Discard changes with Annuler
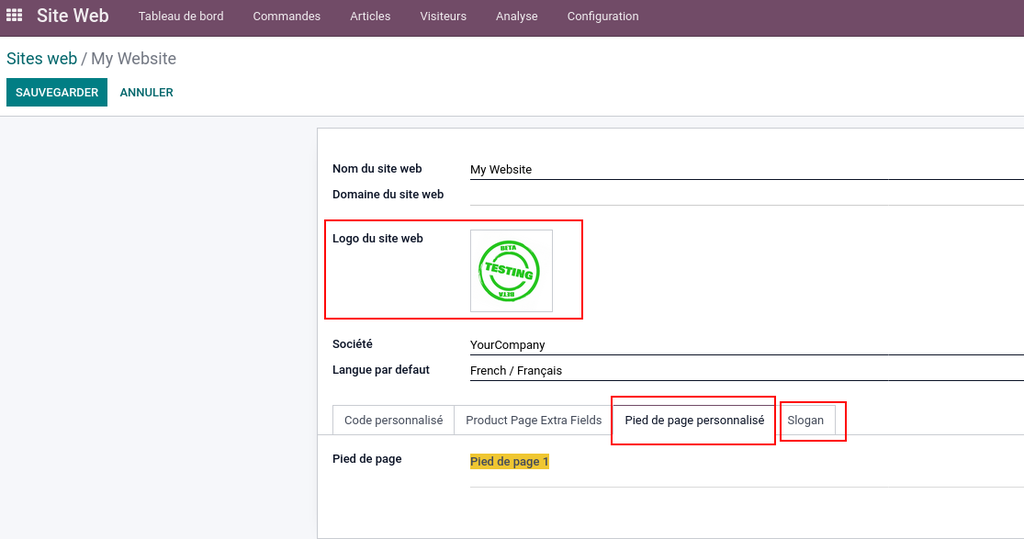 146,92
